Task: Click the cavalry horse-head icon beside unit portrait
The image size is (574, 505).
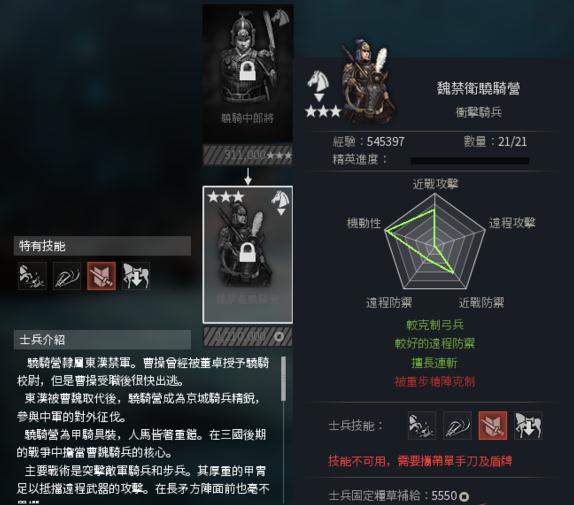Action: (x=318, y=84)
